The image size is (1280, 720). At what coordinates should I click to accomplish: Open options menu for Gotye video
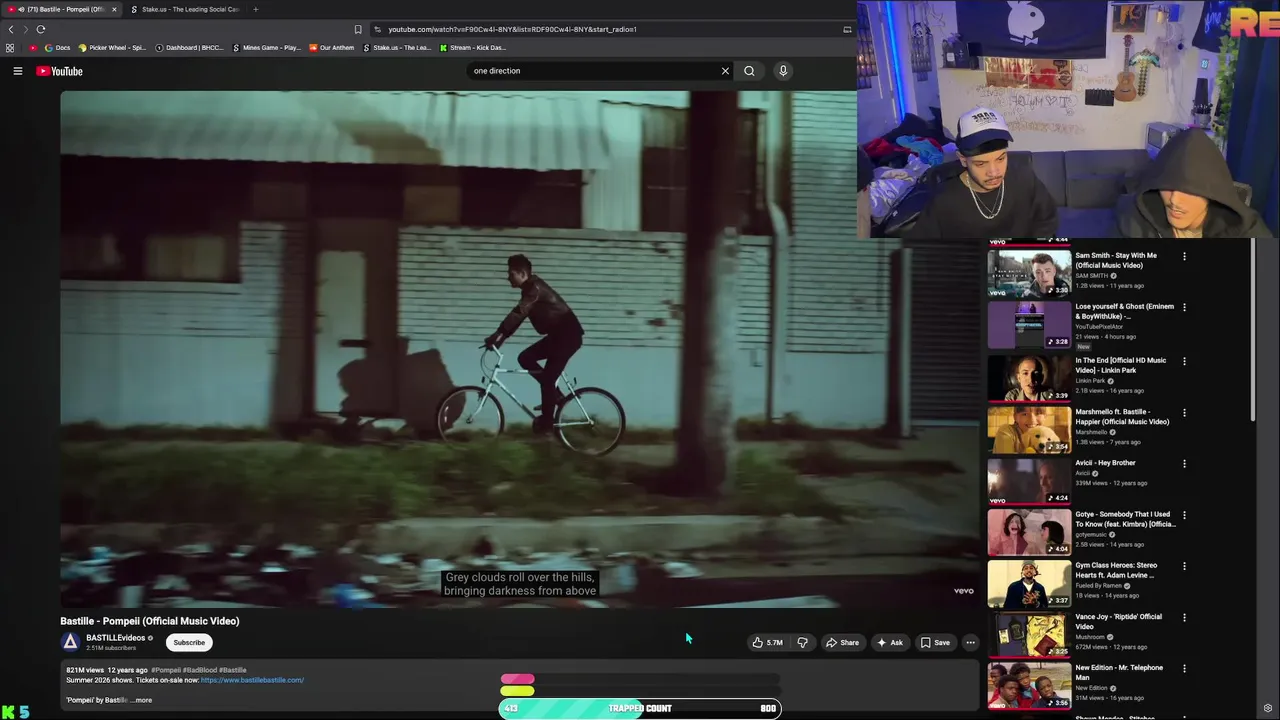coord(1184,515)
